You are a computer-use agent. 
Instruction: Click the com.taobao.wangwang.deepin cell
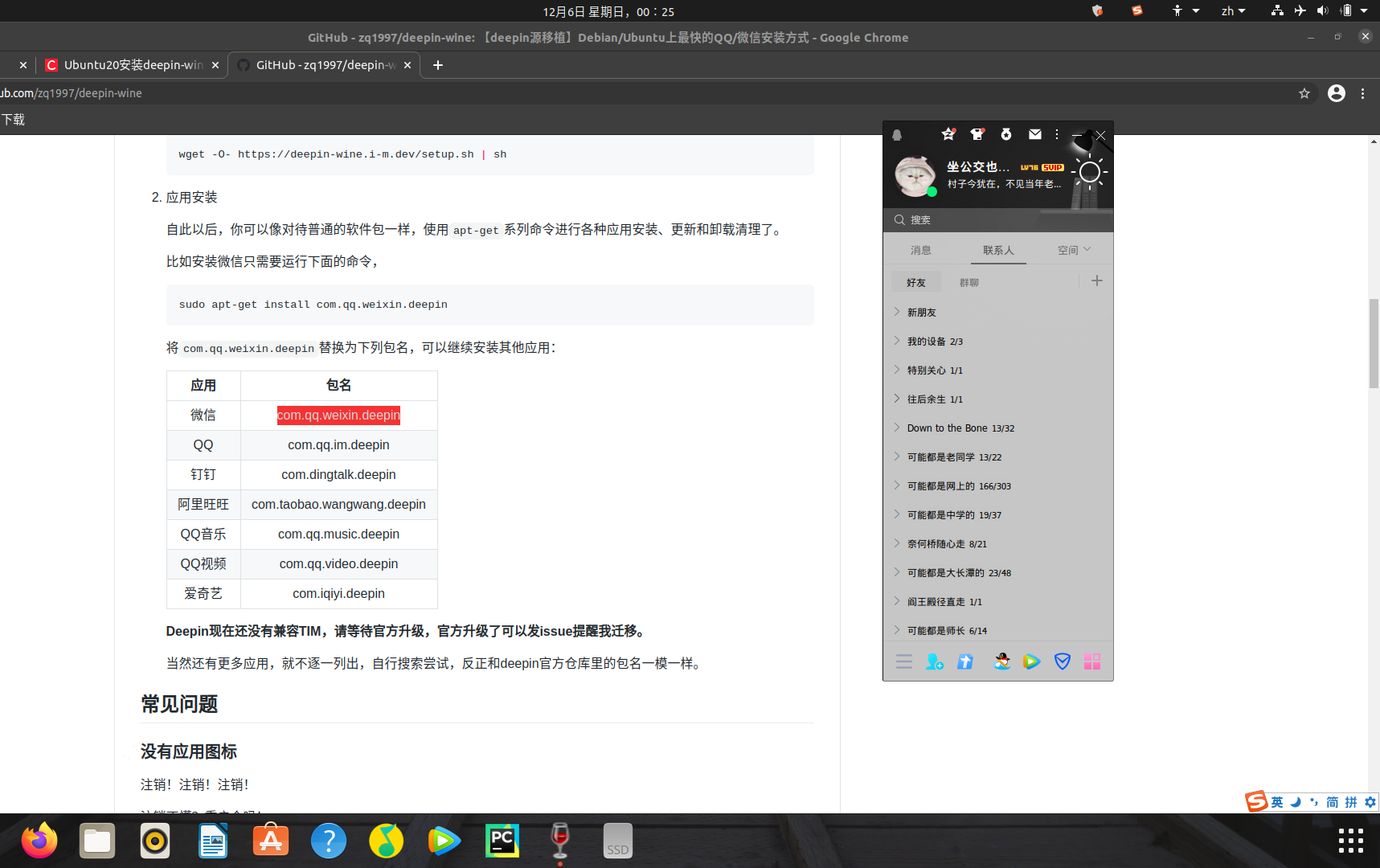(x=338, y=505)
